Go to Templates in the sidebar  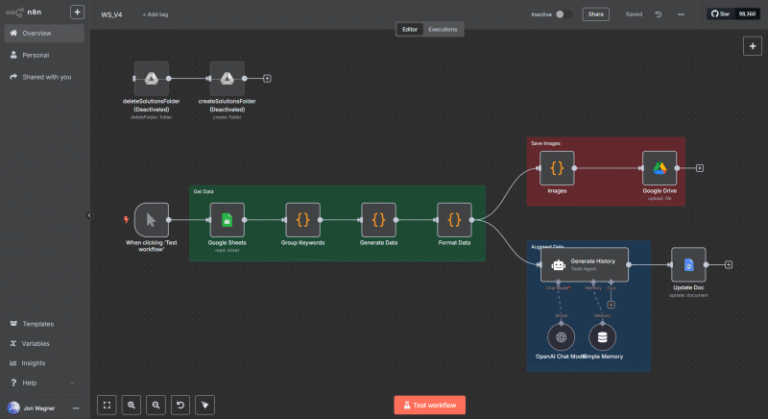pyautogui.click(x=38, y=324)
